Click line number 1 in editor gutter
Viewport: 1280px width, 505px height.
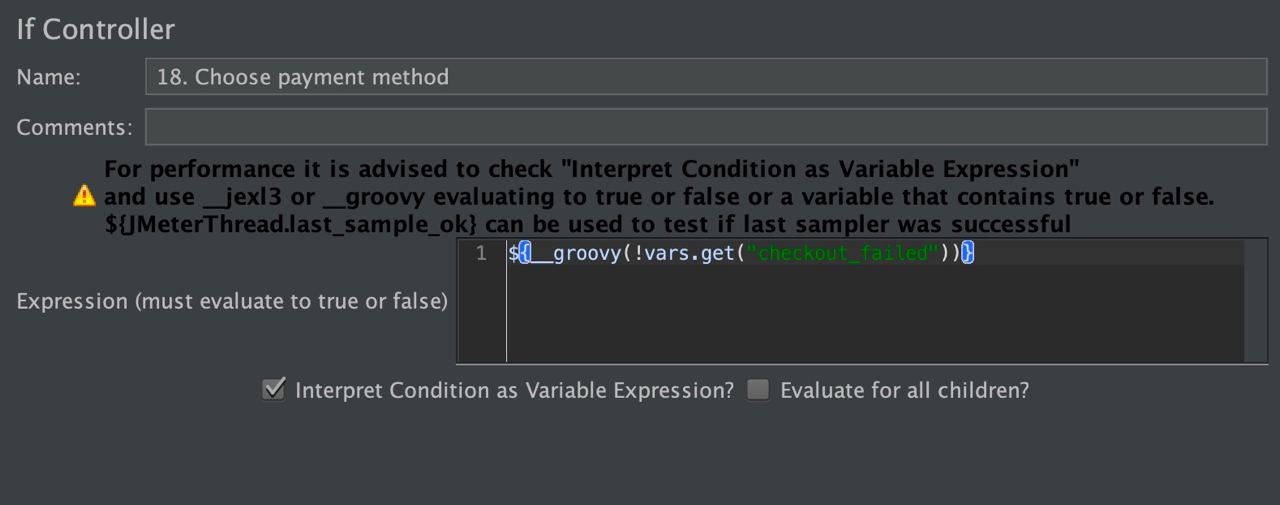pos(481,254)
